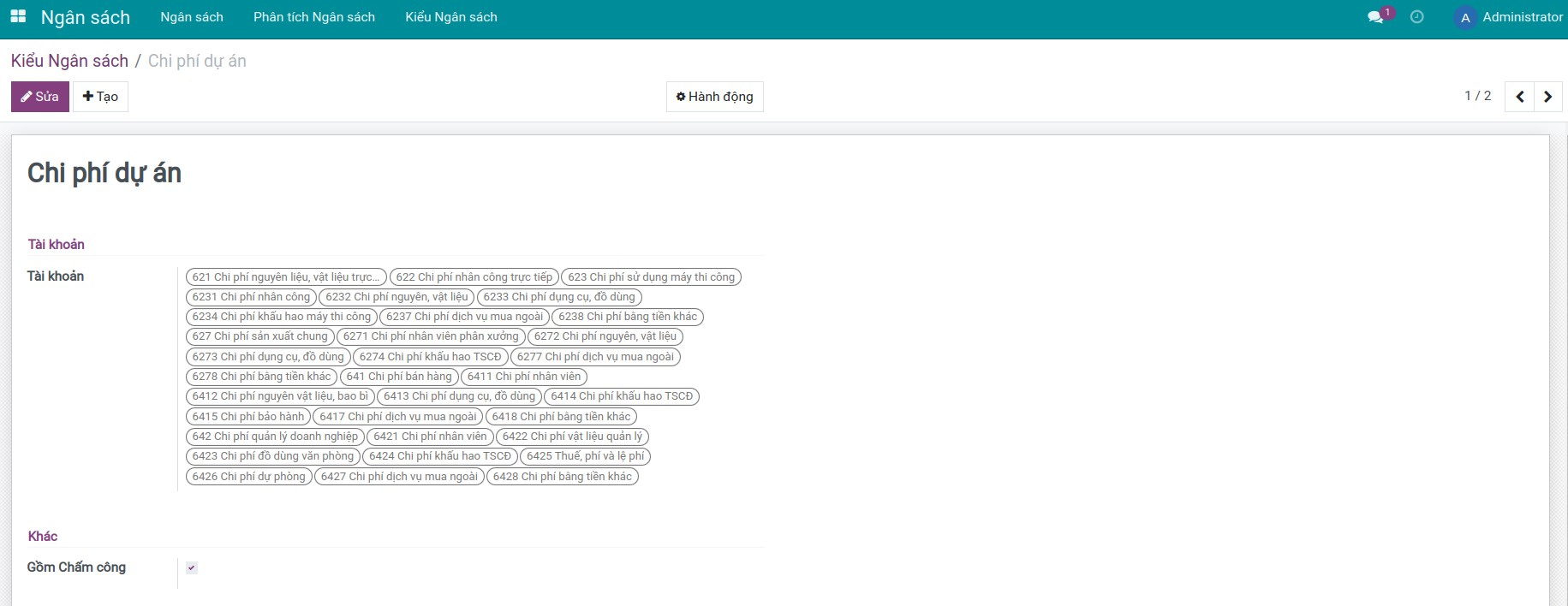
Task: Open the activities clock icon
Action: click(x=1417, y=17)
